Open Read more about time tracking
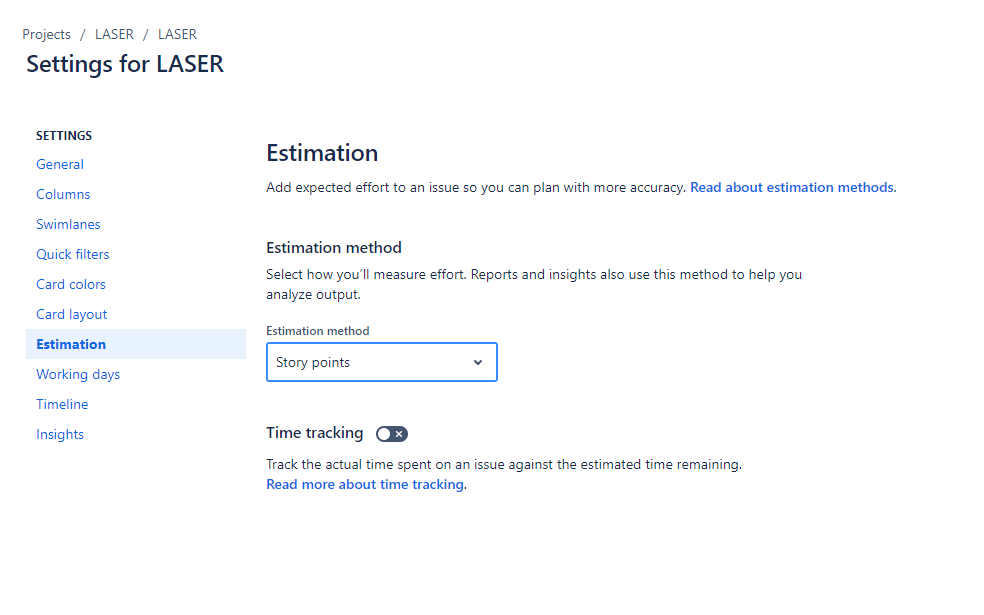Image resolution: width=984 pixels, height=615 pixels. point(364,484)
